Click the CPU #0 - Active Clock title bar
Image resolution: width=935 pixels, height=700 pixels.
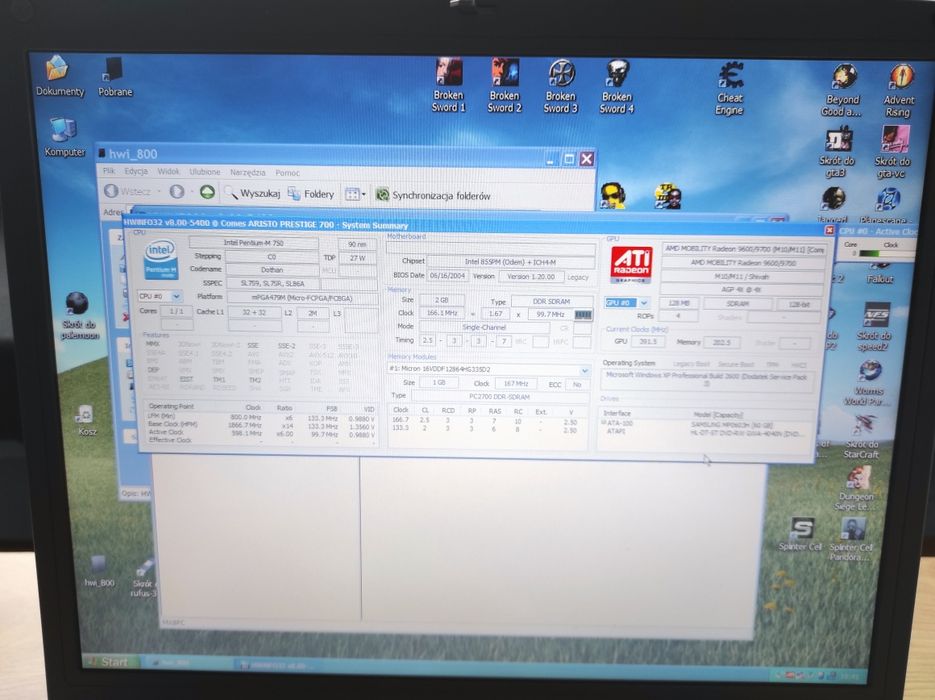[878, 231]
